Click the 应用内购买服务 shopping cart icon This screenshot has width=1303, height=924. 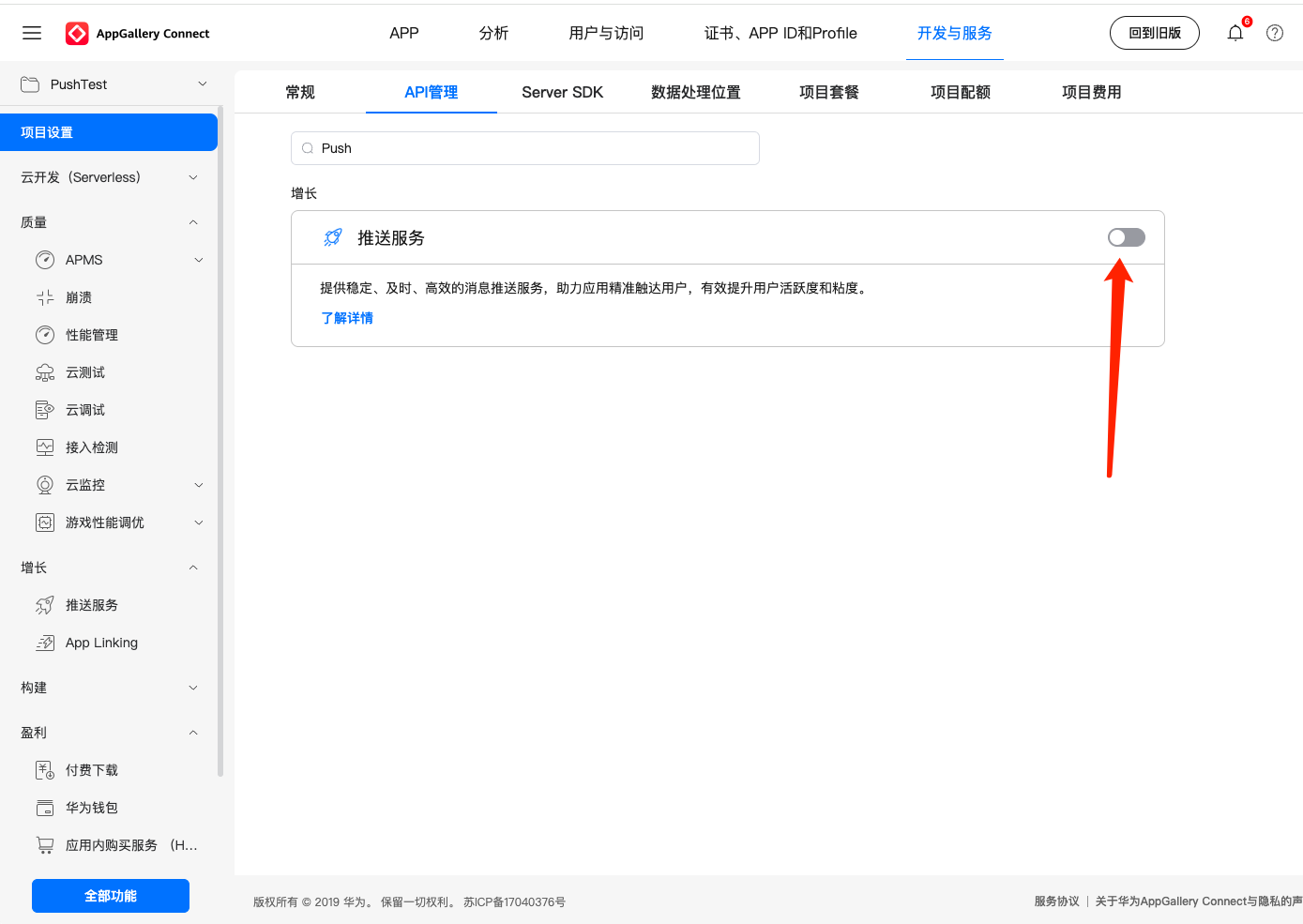click(x=45, y=845)
